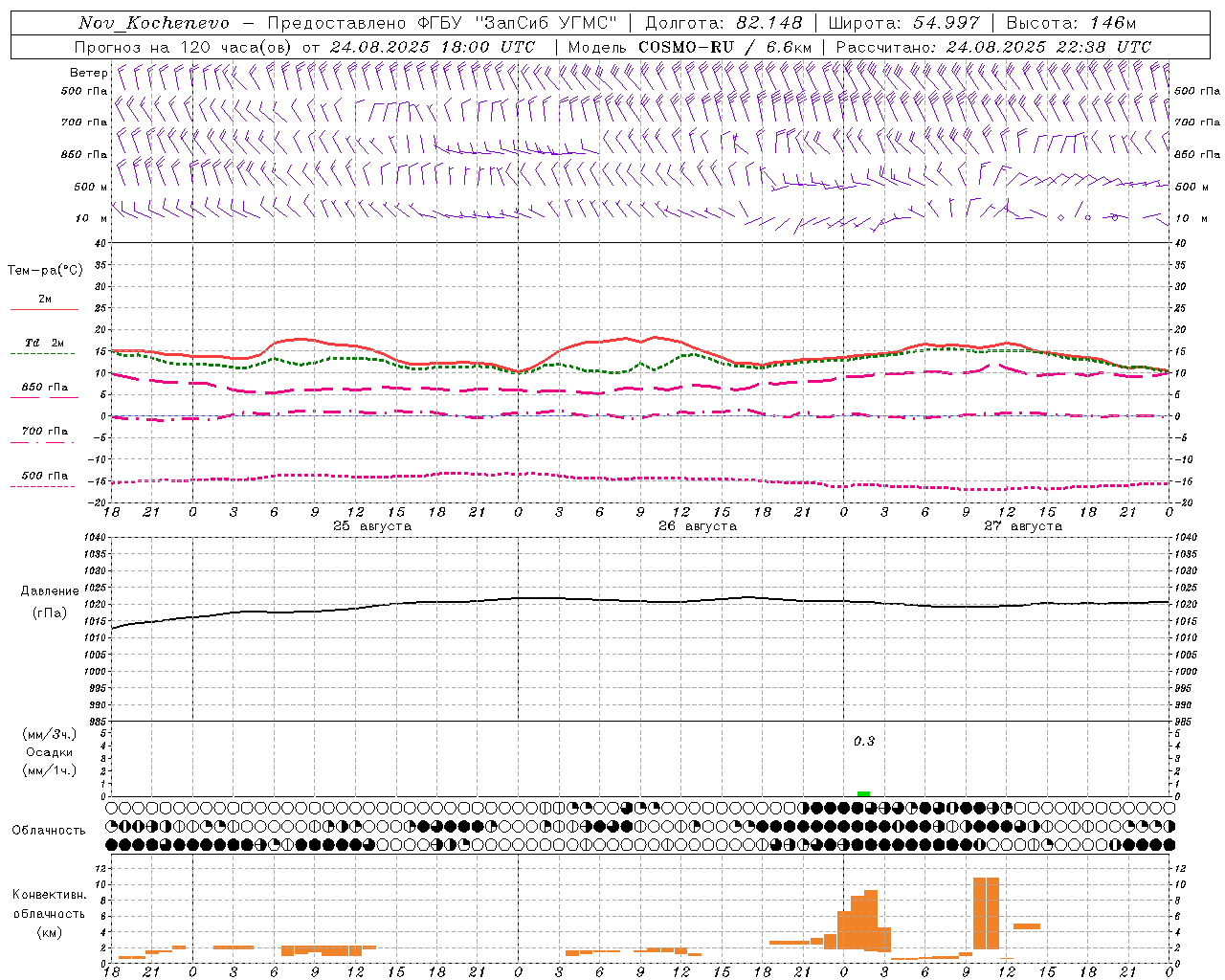Click the (гПа) unit under Давление

(50, 613)
